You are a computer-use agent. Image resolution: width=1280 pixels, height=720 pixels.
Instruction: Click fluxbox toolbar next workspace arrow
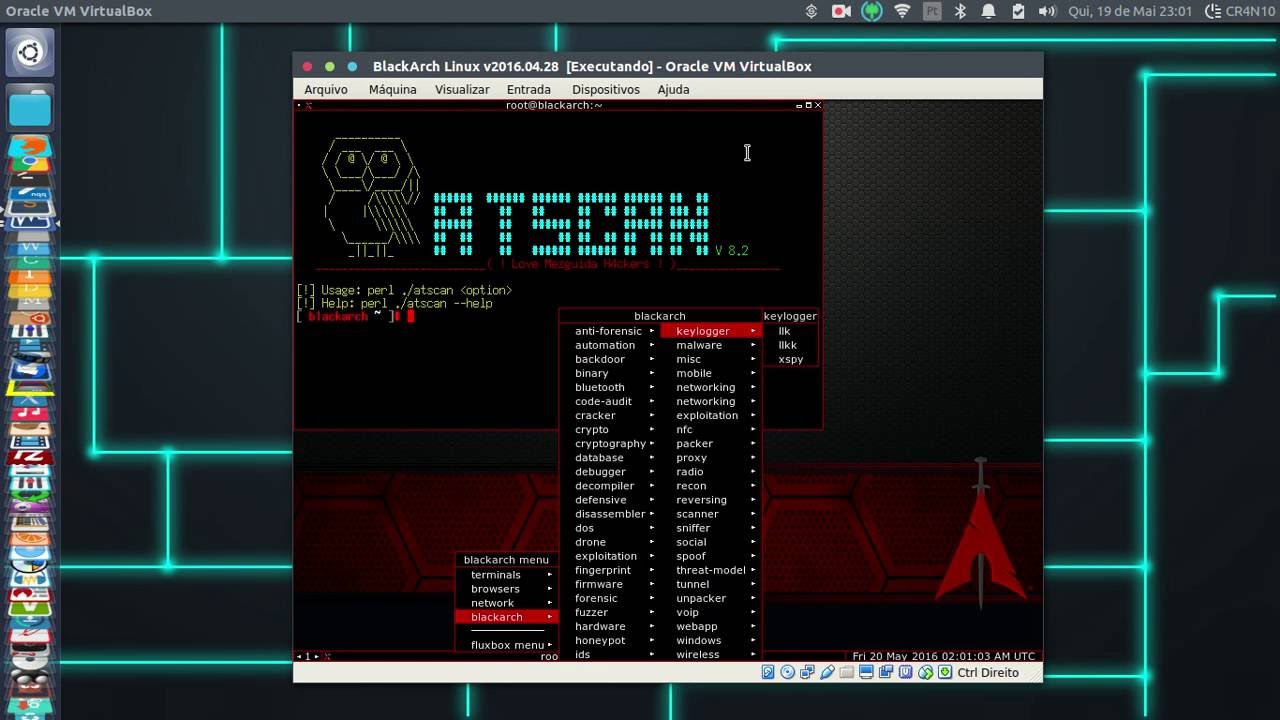coord(319,656)
